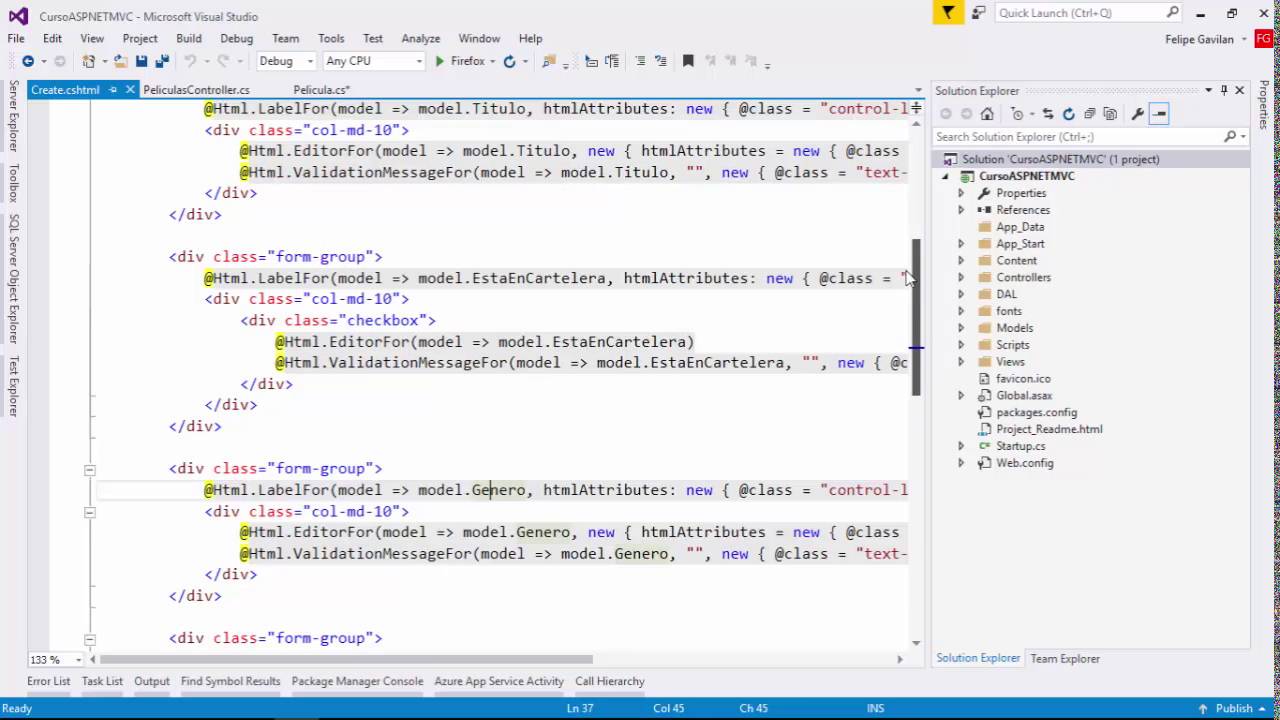Click the Uncomment Selected Lines icon

660,61
